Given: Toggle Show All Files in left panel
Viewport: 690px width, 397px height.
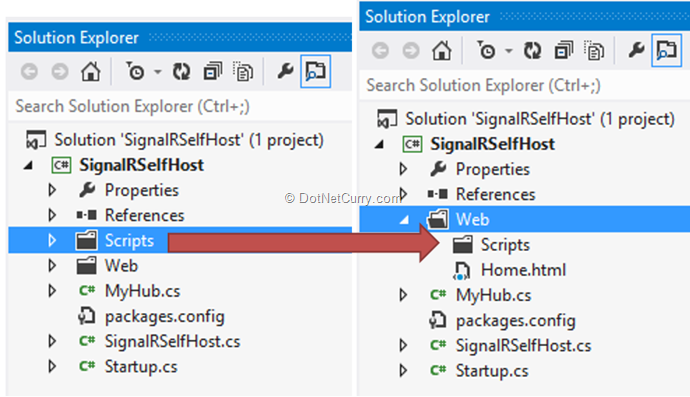Looking at the screenshot, I should click(243, 71).
